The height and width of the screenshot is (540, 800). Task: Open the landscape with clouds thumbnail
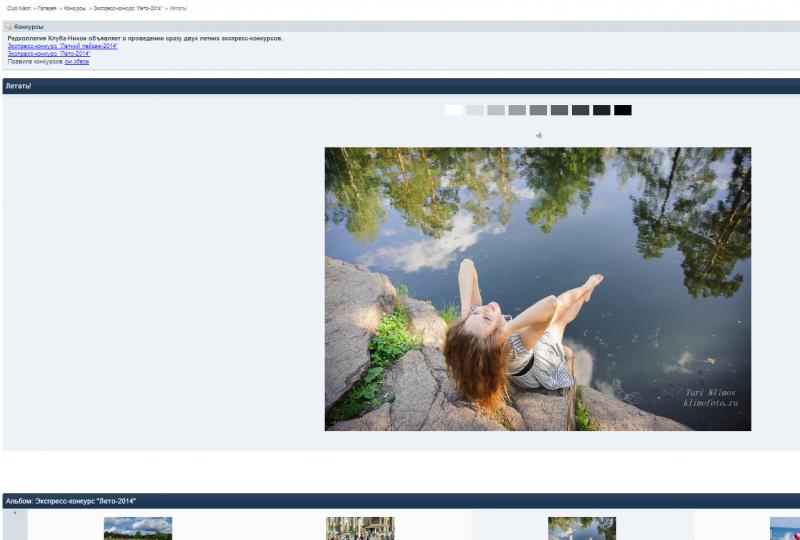(138, 528)
